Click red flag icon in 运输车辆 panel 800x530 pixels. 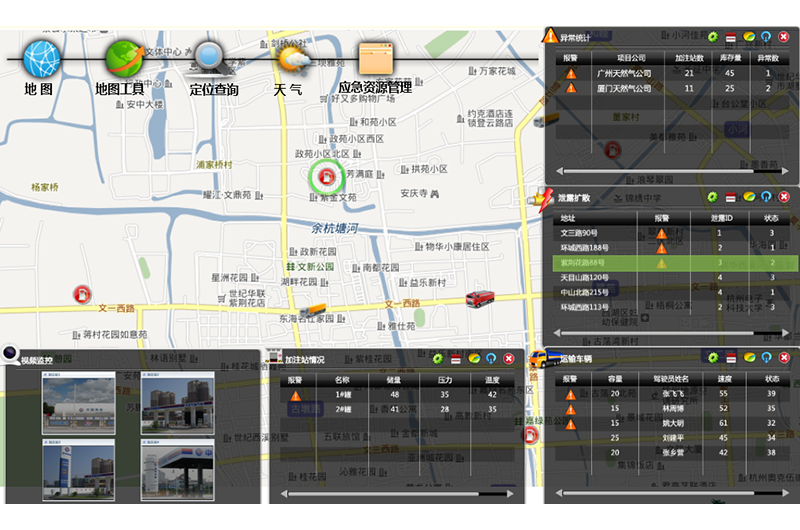[731, 357]
